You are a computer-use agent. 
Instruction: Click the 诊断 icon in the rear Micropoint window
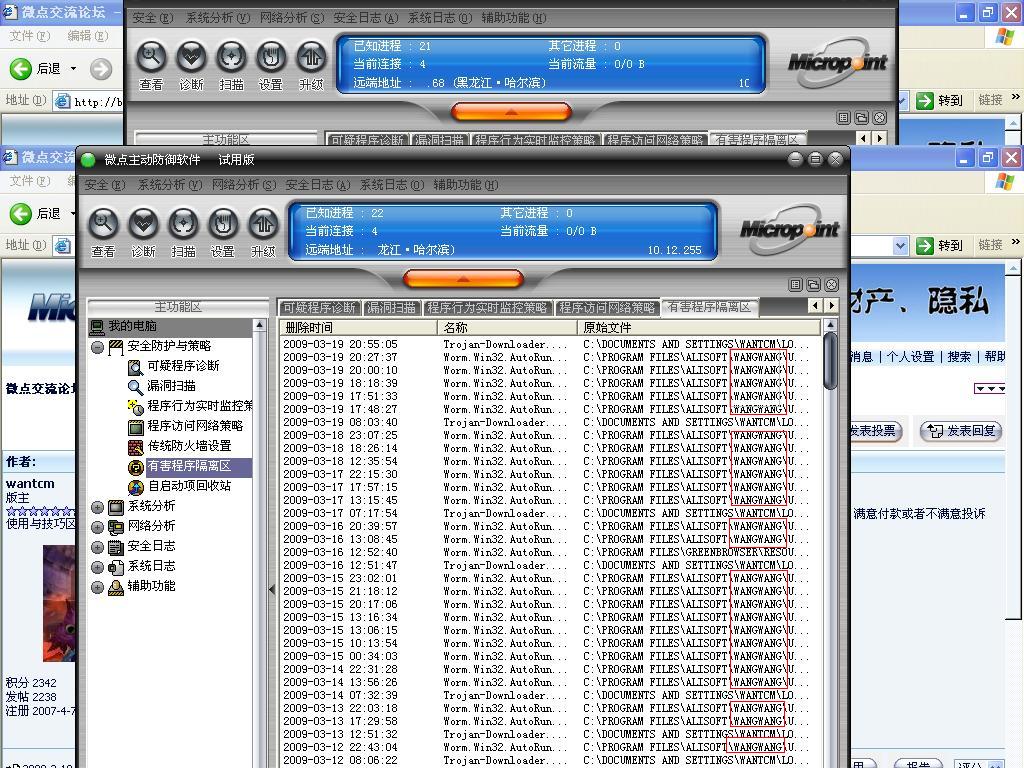[x=191, y=57]
